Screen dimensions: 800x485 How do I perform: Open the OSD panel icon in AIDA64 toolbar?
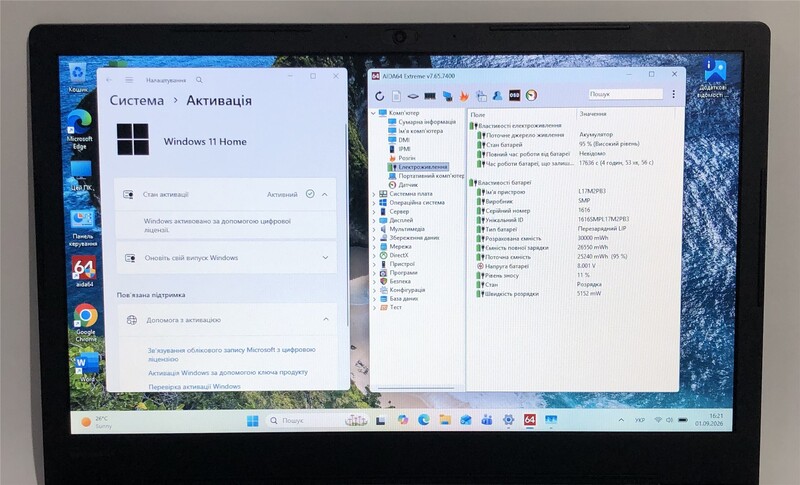click(514, 95)
